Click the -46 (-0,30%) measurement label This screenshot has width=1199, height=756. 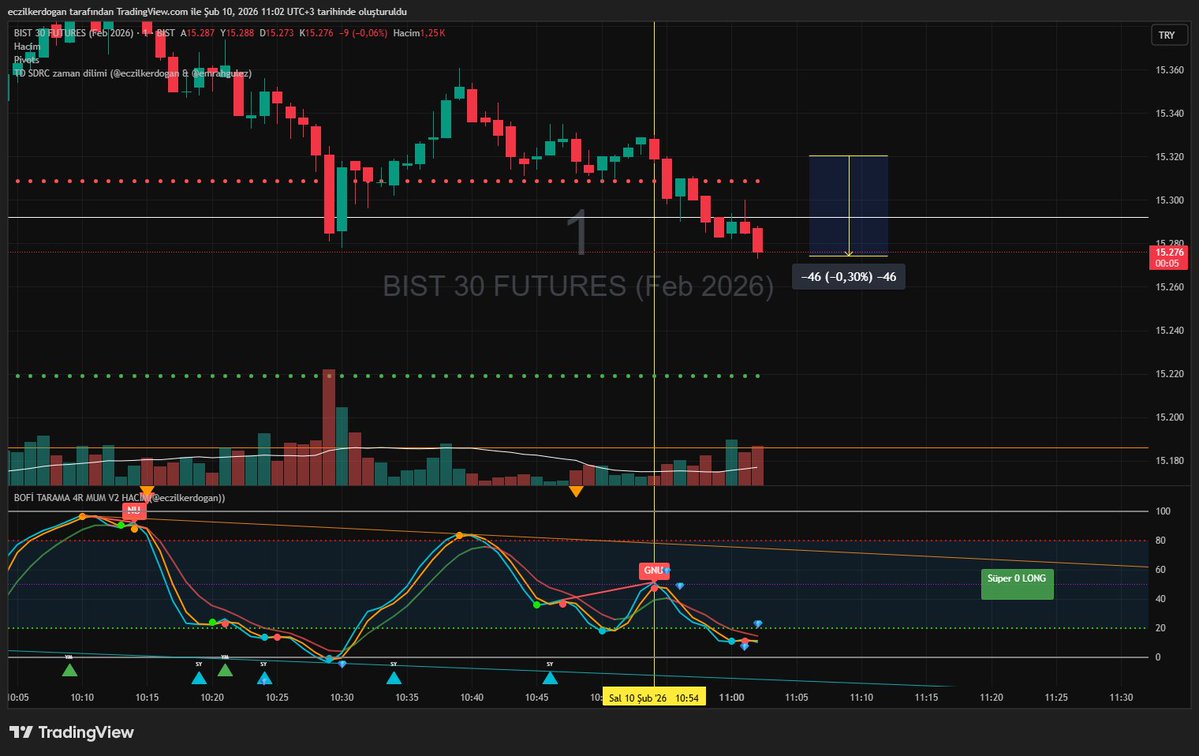[849, 277]
